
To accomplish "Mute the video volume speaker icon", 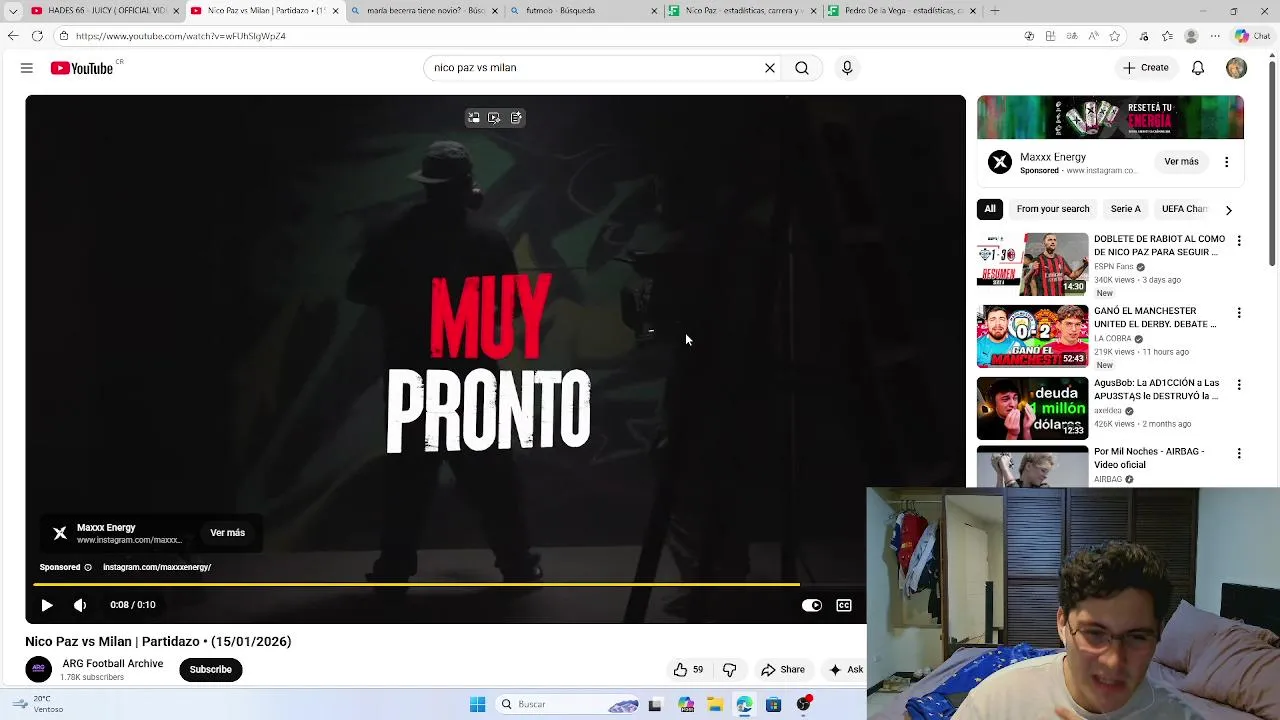I will pos(80,605).
